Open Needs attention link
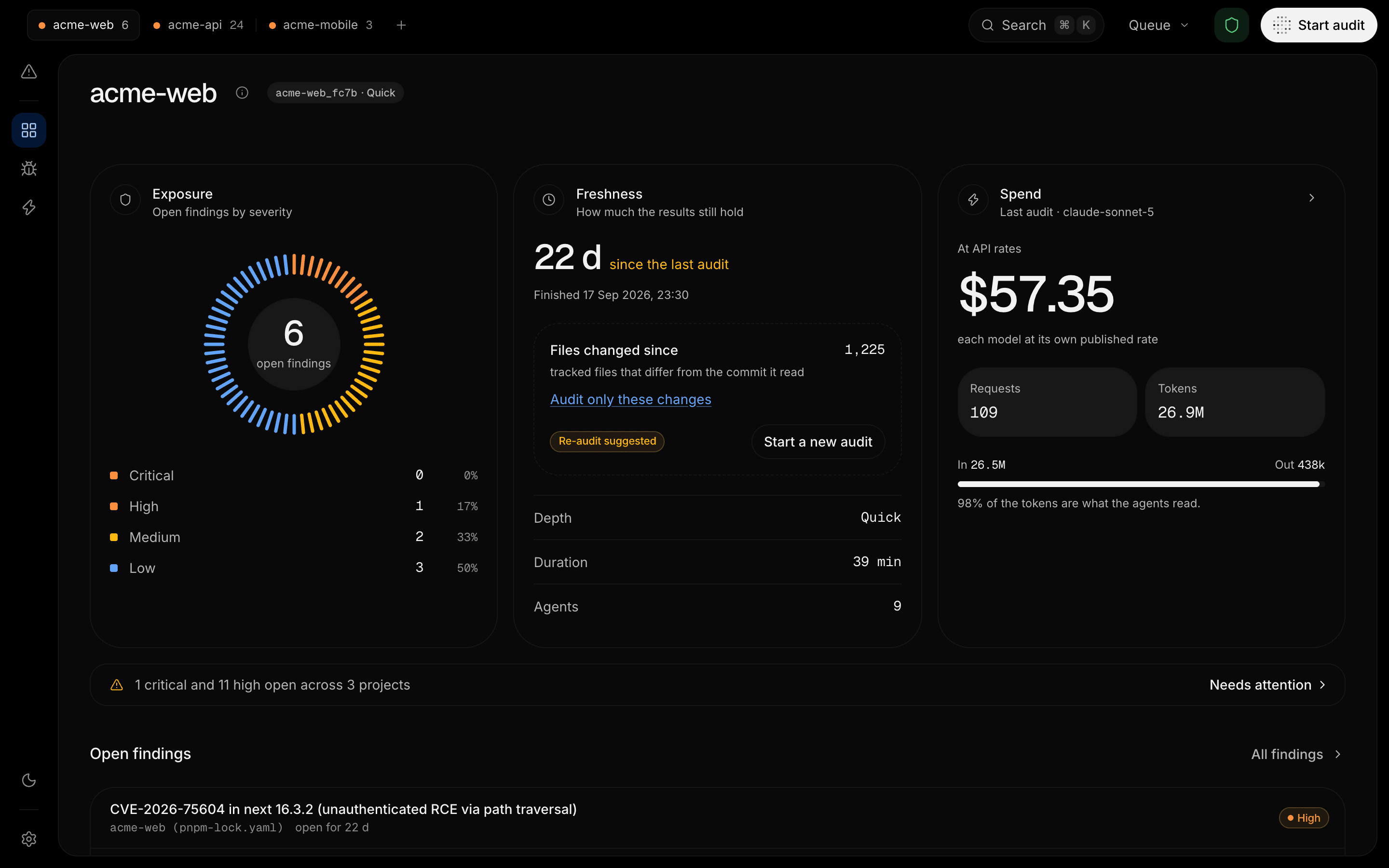Viewport: 1389px width, 868px height. coord(1267,685)
